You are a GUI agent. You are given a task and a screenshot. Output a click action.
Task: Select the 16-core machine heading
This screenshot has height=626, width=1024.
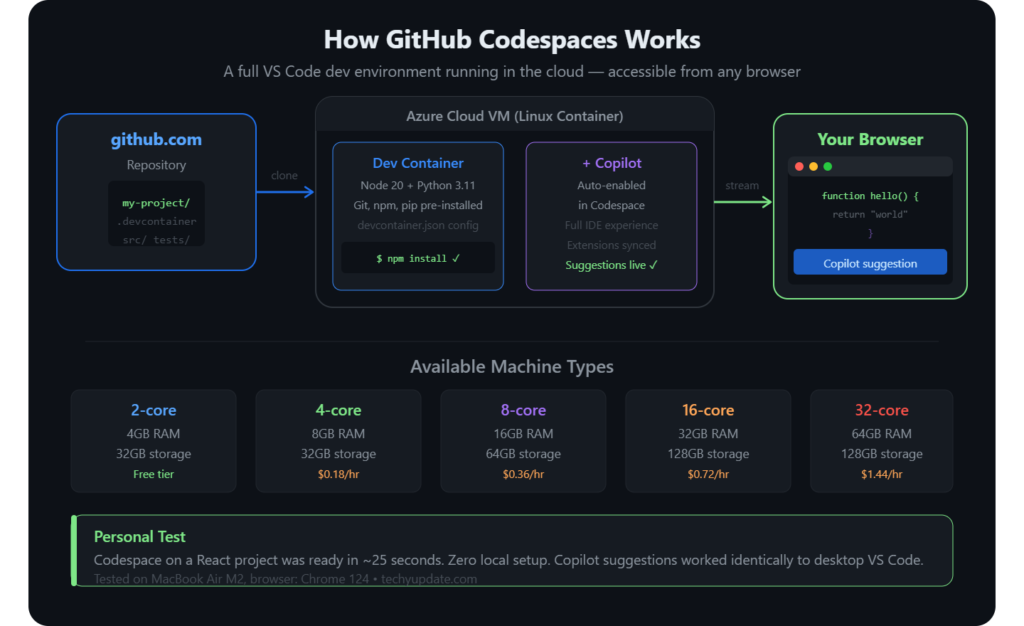(708, 410)
